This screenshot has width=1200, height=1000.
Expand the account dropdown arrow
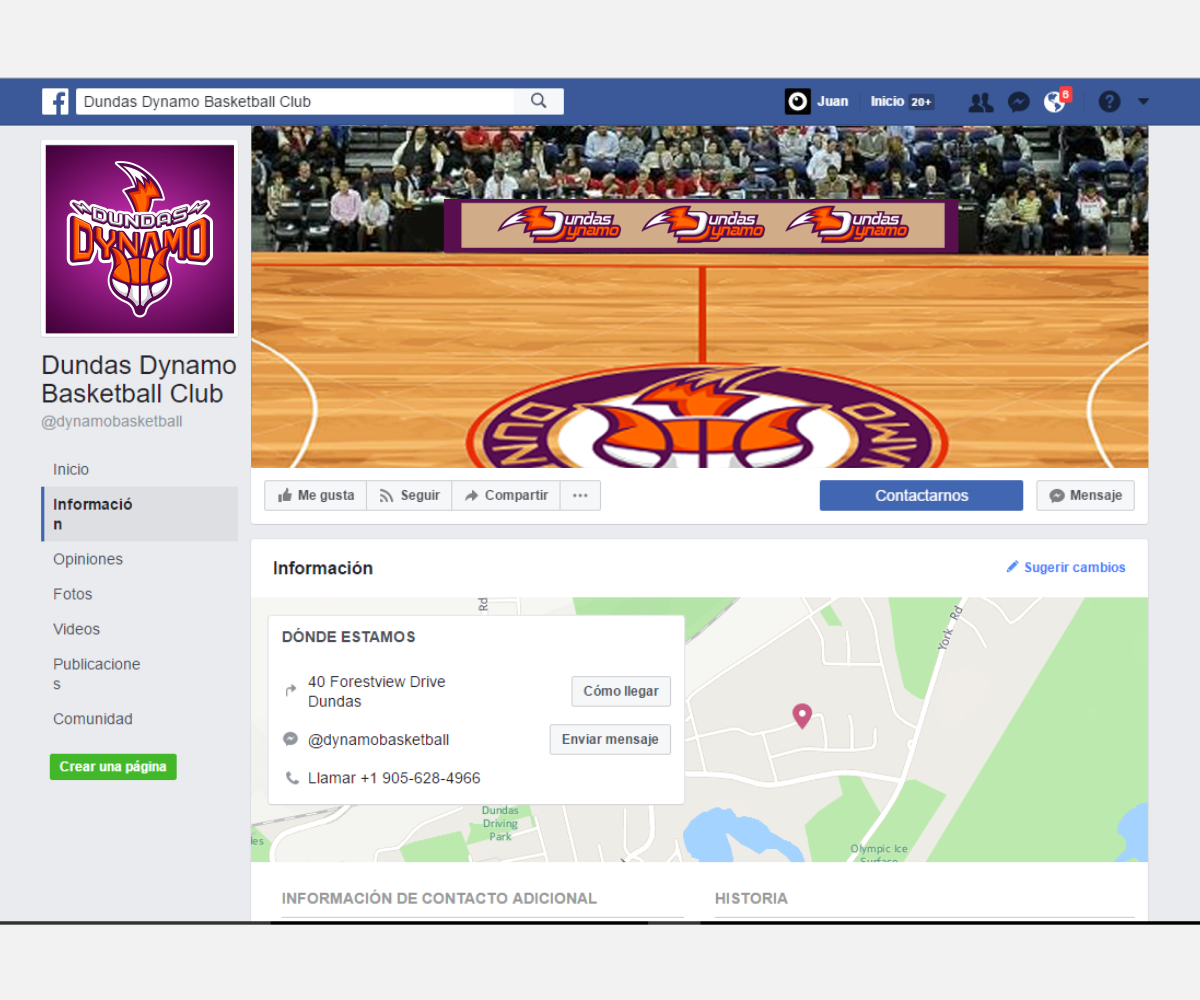pyautogui.click(x=1143, y=101)
